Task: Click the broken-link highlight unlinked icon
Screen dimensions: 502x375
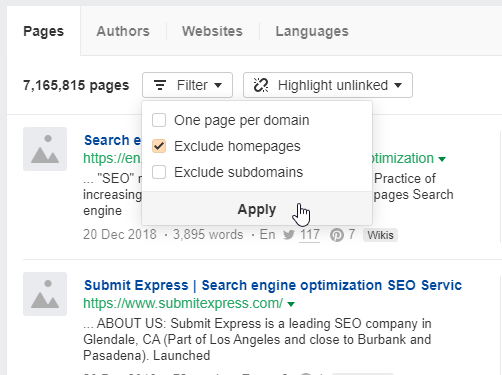Action: [x=261, y=85]
